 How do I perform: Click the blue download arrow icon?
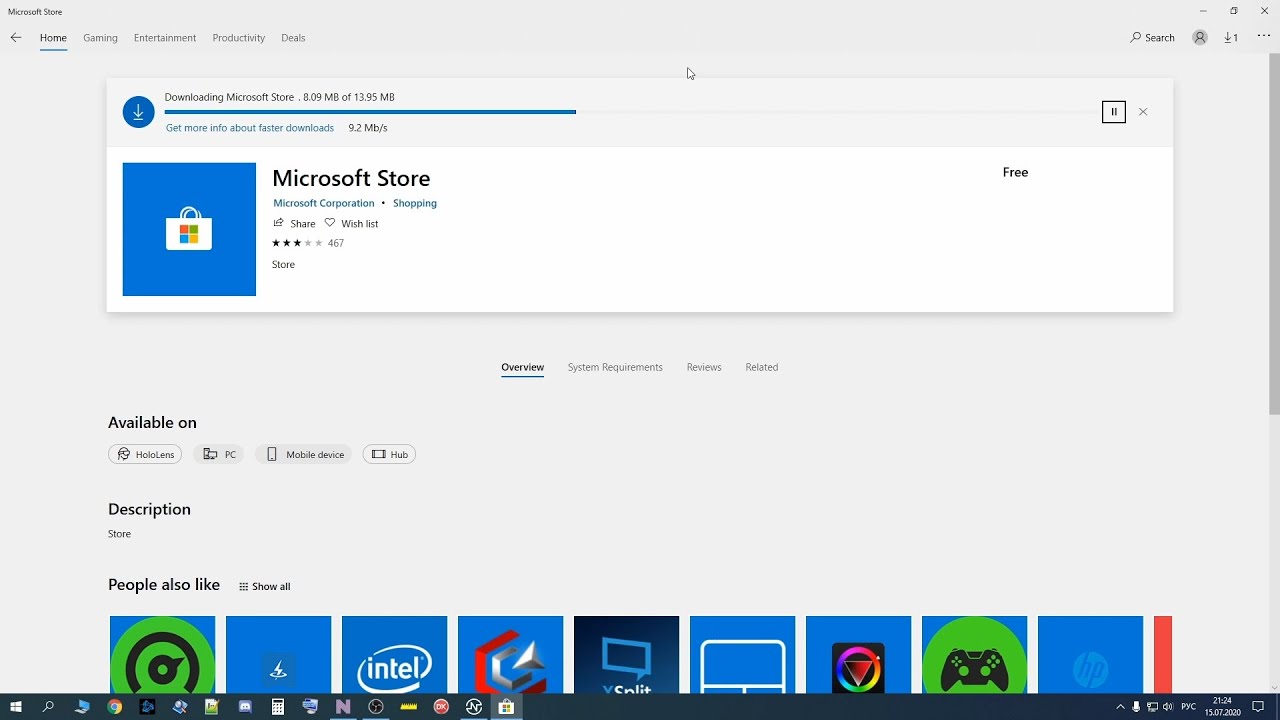138,112
